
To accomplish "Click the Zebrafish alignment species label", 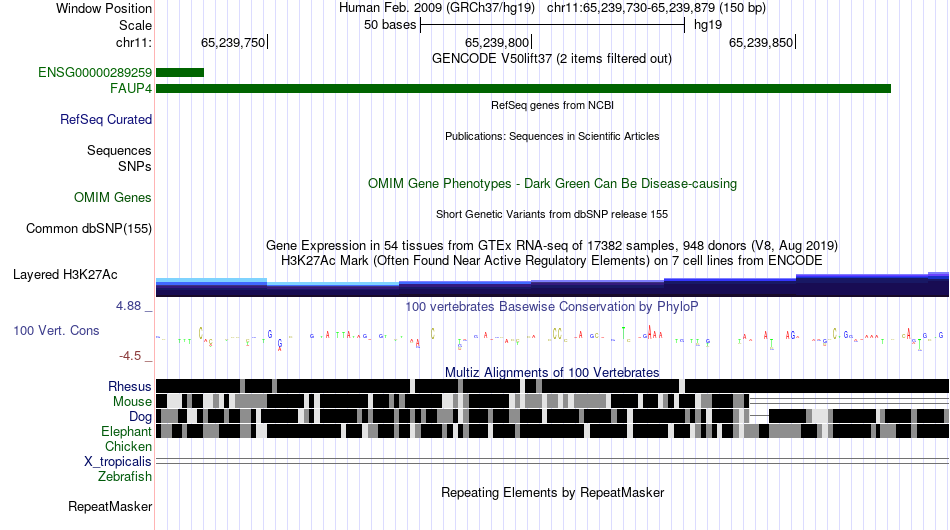I will coord(125,476).
